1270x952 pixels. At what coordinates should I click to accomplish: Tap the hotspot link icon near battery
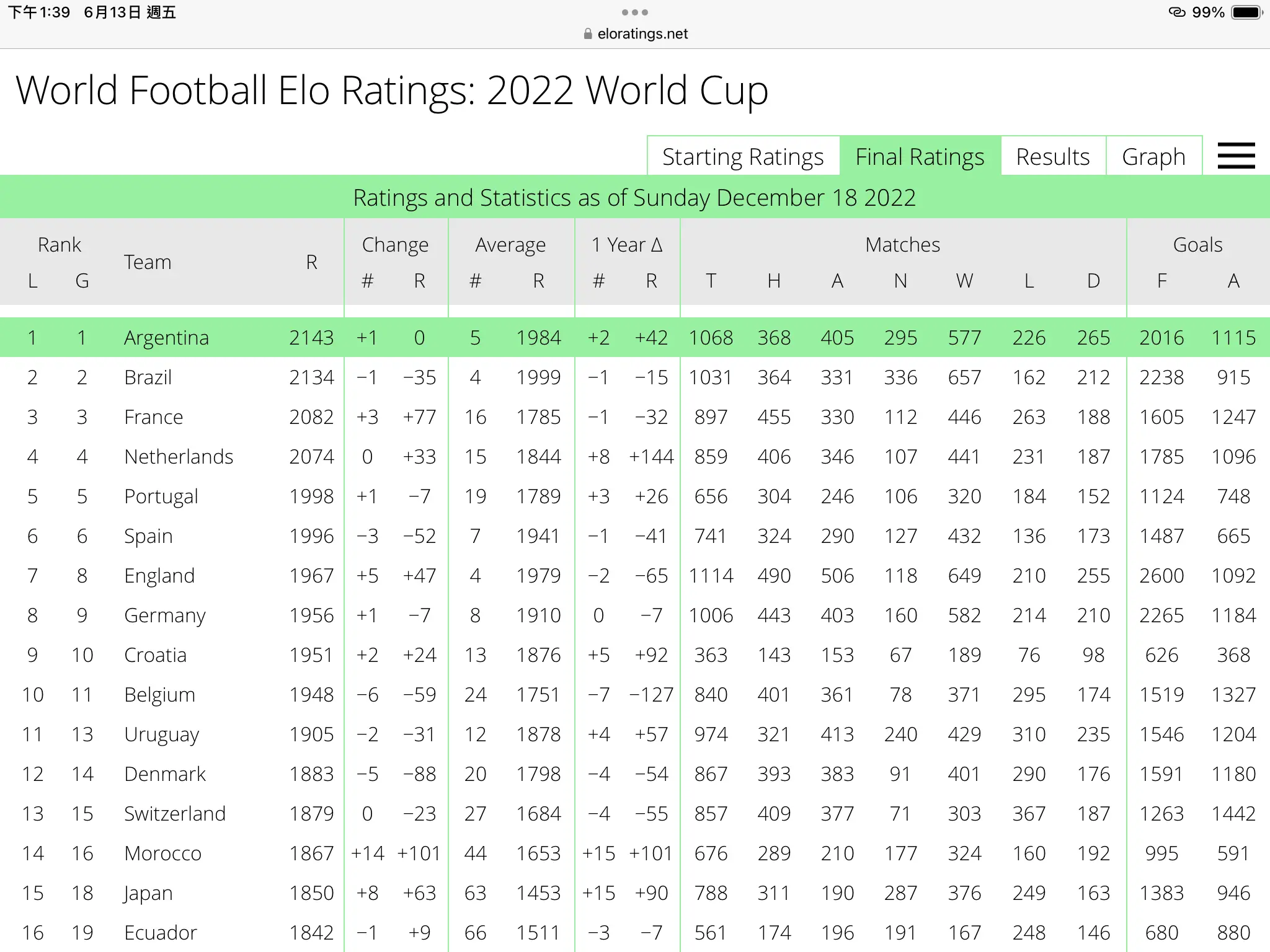coord(1176,12)
